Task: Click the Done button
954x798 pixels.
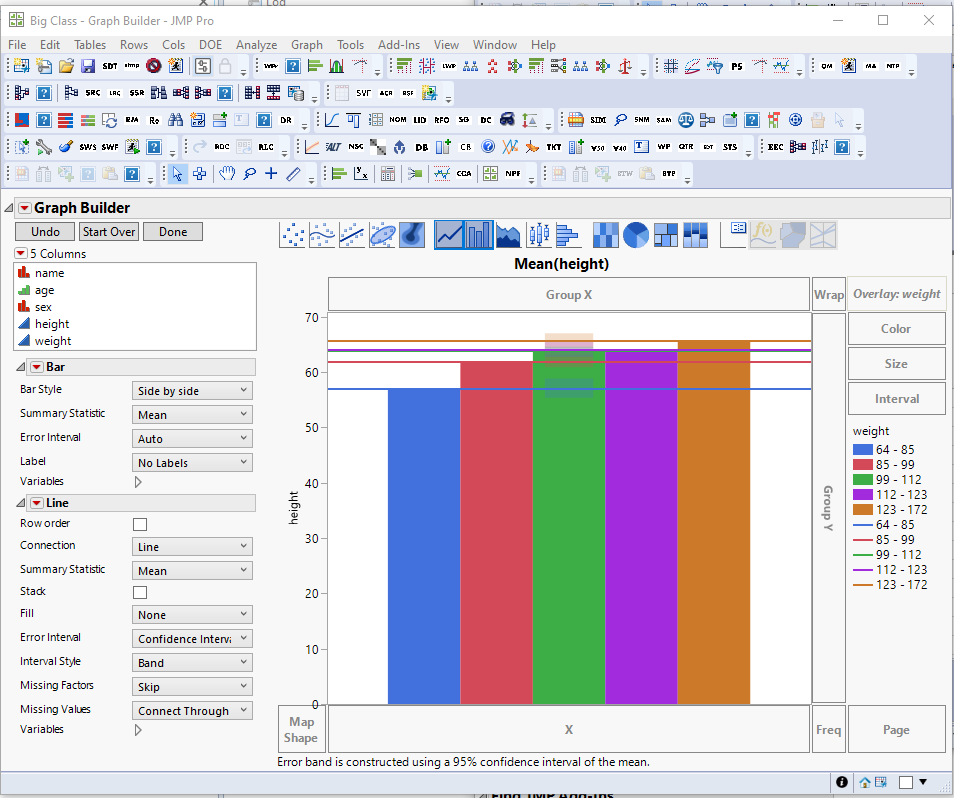Action: (x=172, y=231)
